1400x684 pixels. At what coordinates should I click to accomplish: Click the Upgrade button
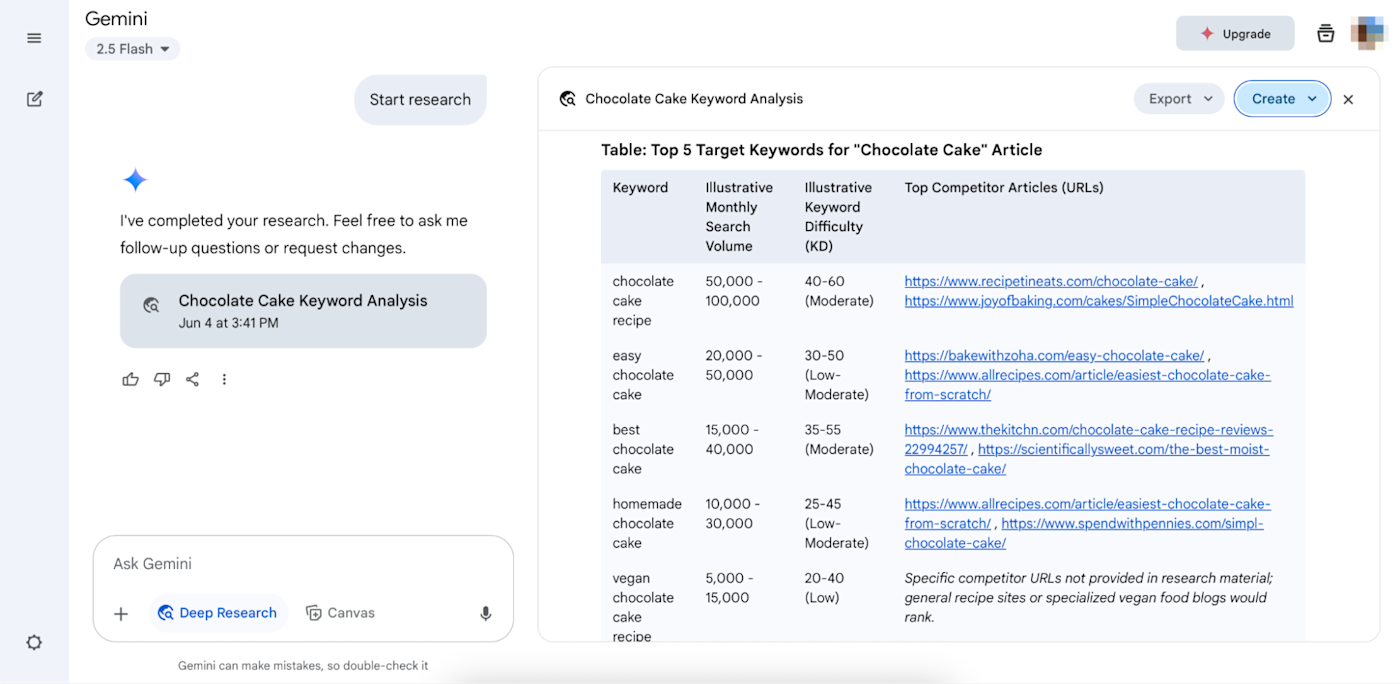click(1235, 33)
